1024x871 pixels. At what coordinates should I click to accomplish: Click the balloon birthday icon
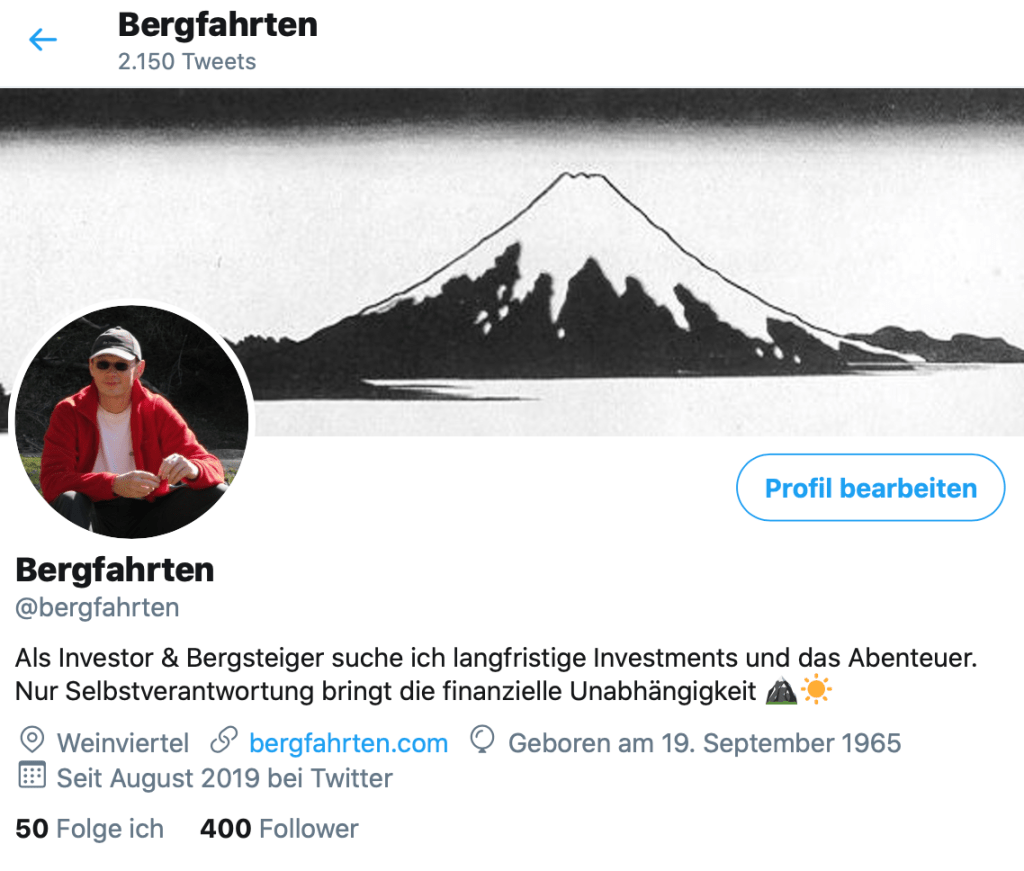point(482,740)
